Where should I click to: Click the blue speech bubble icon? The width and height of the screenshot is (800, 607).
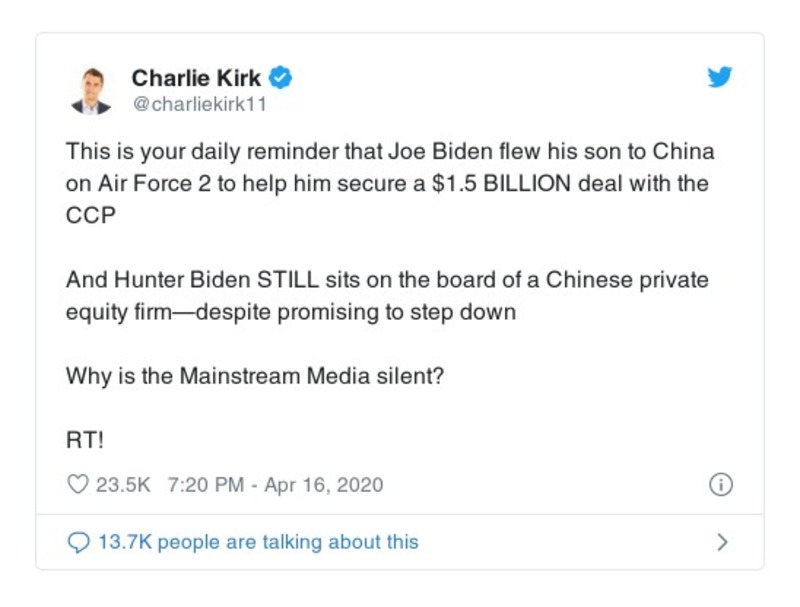77,542
